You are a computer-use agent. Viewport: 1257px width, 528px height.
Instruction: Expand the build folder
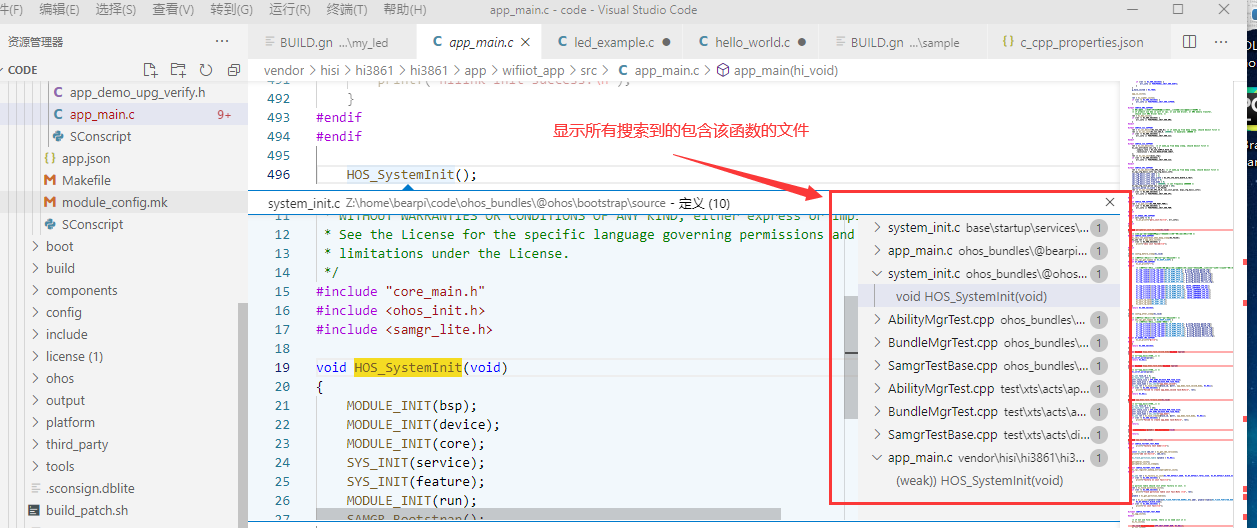(60, 268)
